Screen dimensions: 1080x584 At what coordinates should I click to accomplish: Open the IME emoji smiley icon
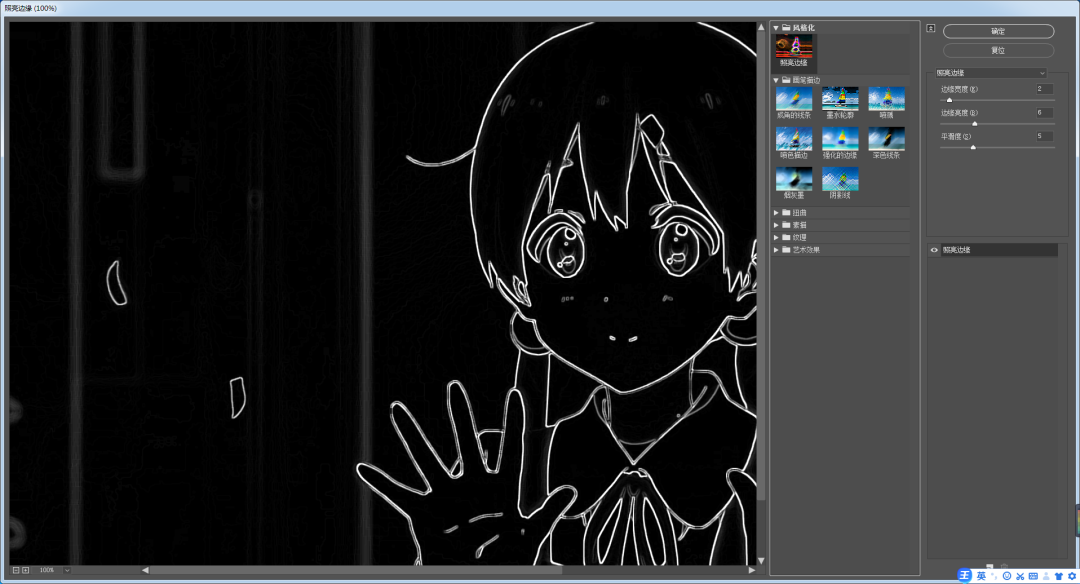1006,576
